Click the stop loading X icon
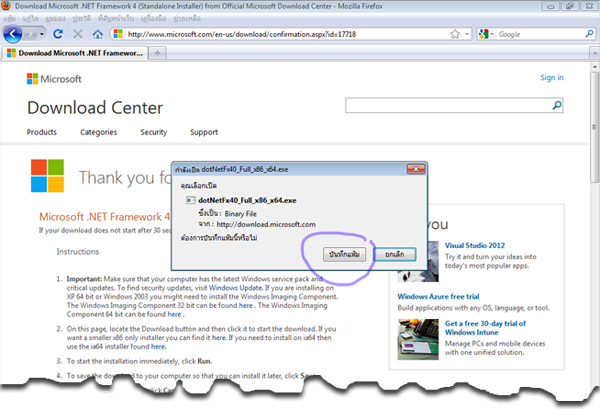Screen dimensions: 600x409 pos(78,34)
